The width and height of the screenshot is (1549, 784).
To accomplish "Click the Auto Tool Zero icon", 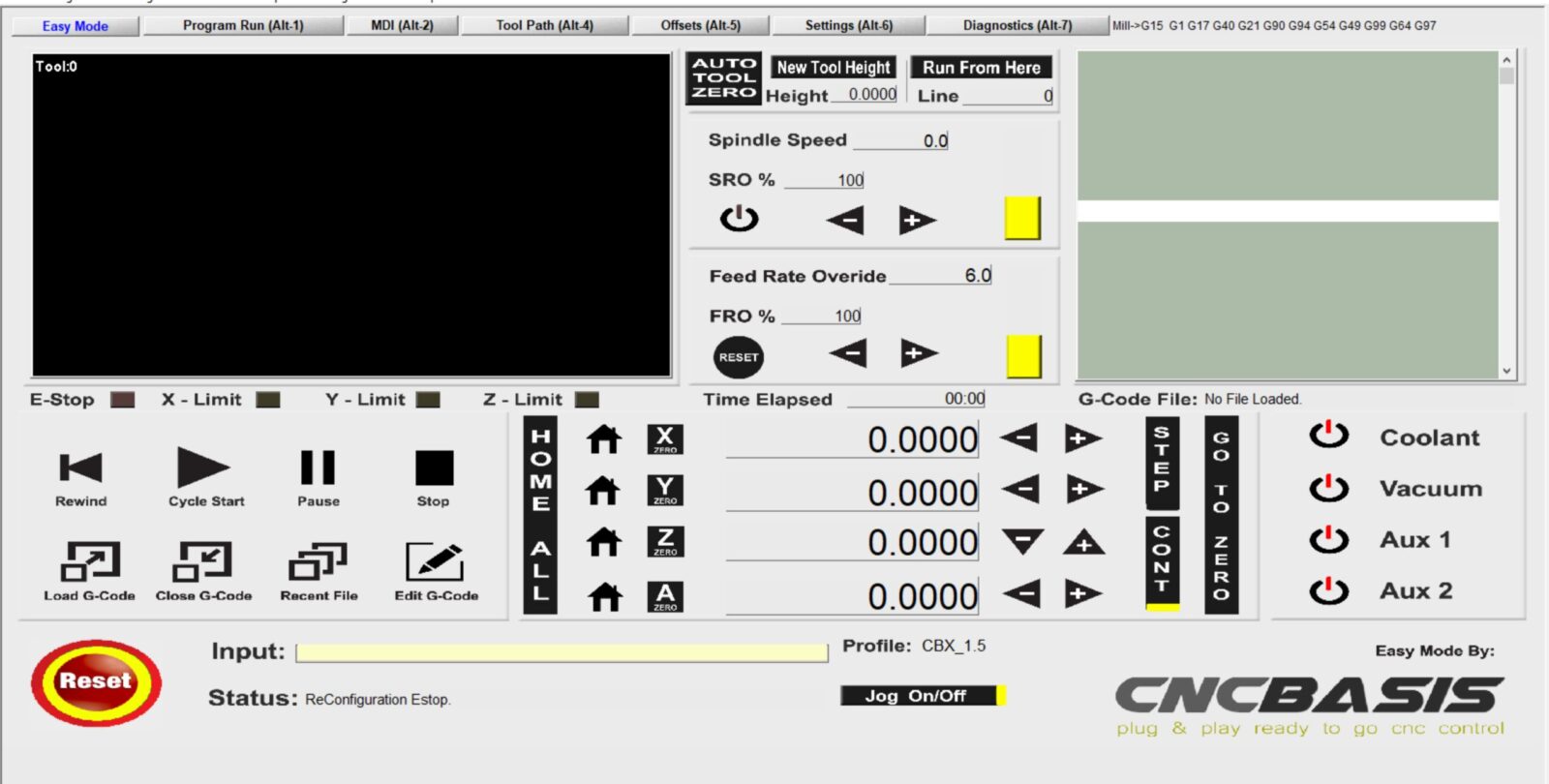I will click(724, 78).
